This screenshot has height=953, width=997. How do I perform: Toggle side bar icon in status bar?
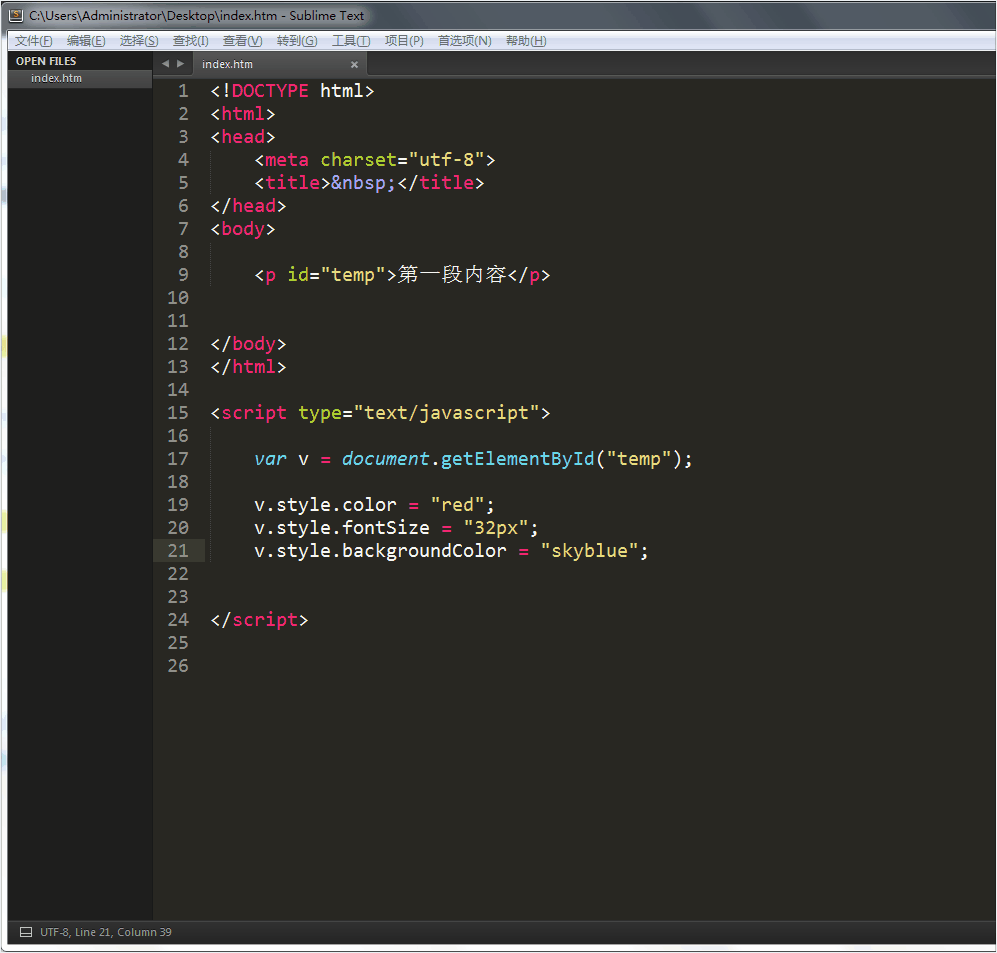click(26, 932)
